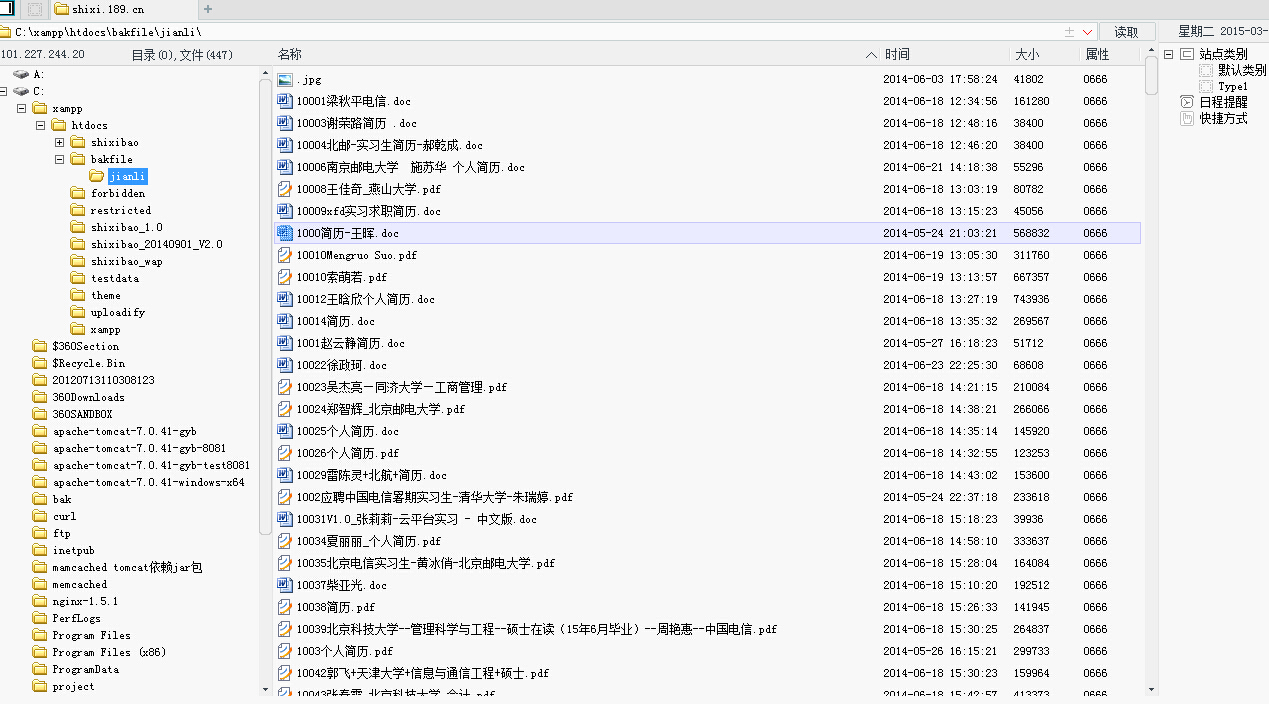This screenshot has height=704, width=1269.
Task: Click the ± icon in the path bar
Action: pos(1069,32)
